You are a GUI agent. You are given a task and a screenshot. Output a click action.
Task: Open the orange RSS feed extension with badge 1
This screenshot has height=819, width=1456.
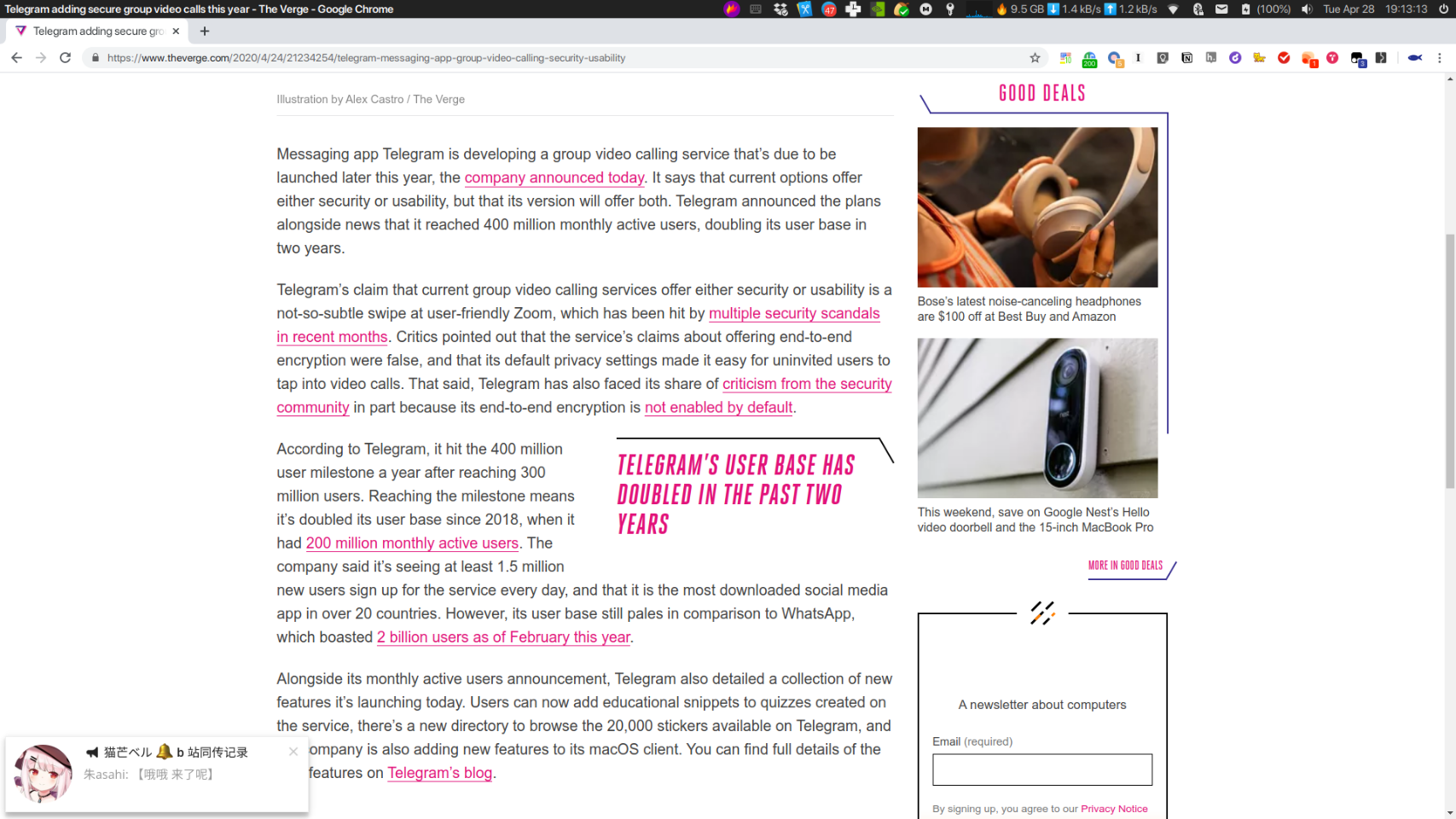tap(1309, 59)
